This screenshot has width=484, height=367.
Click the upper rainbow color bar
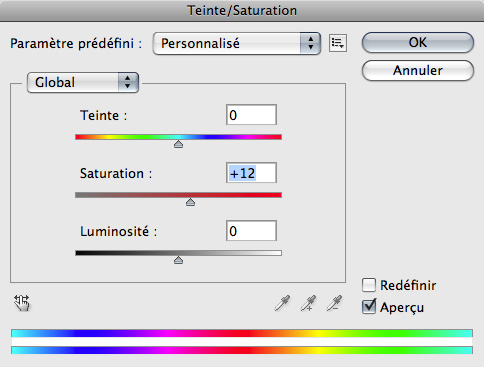click(x=242, y=333)
